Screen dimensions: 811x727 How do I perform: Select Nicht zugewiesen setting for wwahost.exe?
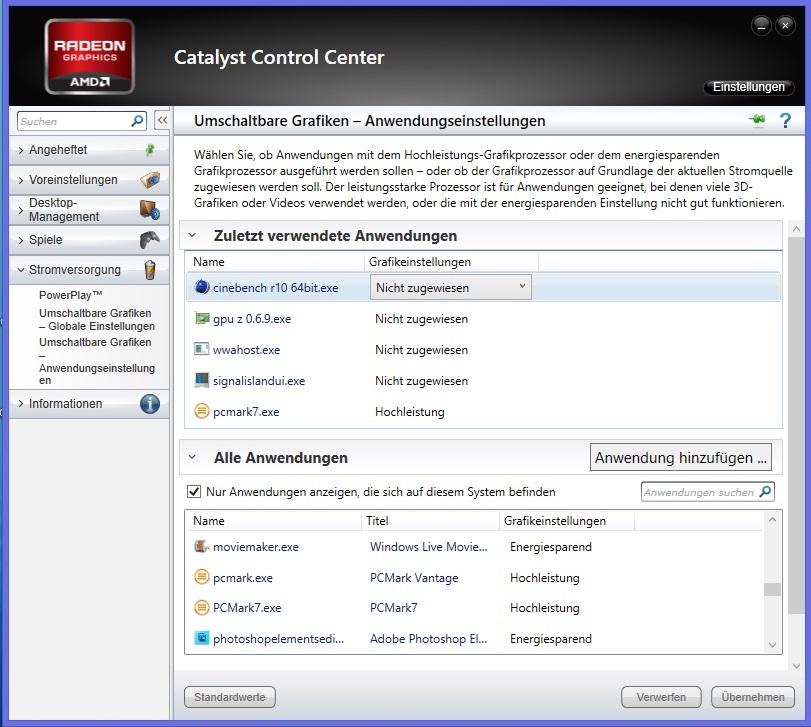(422, 350)
